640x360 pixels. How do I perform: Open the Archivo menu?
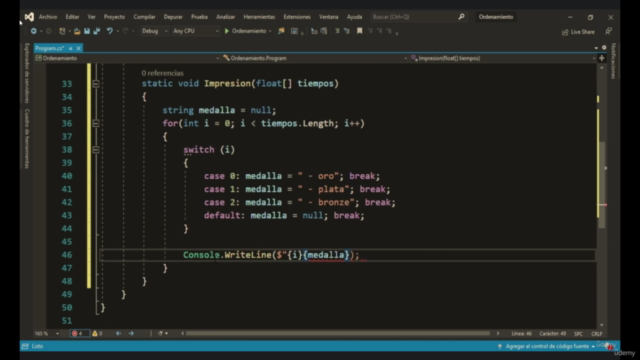click(48, 17)
